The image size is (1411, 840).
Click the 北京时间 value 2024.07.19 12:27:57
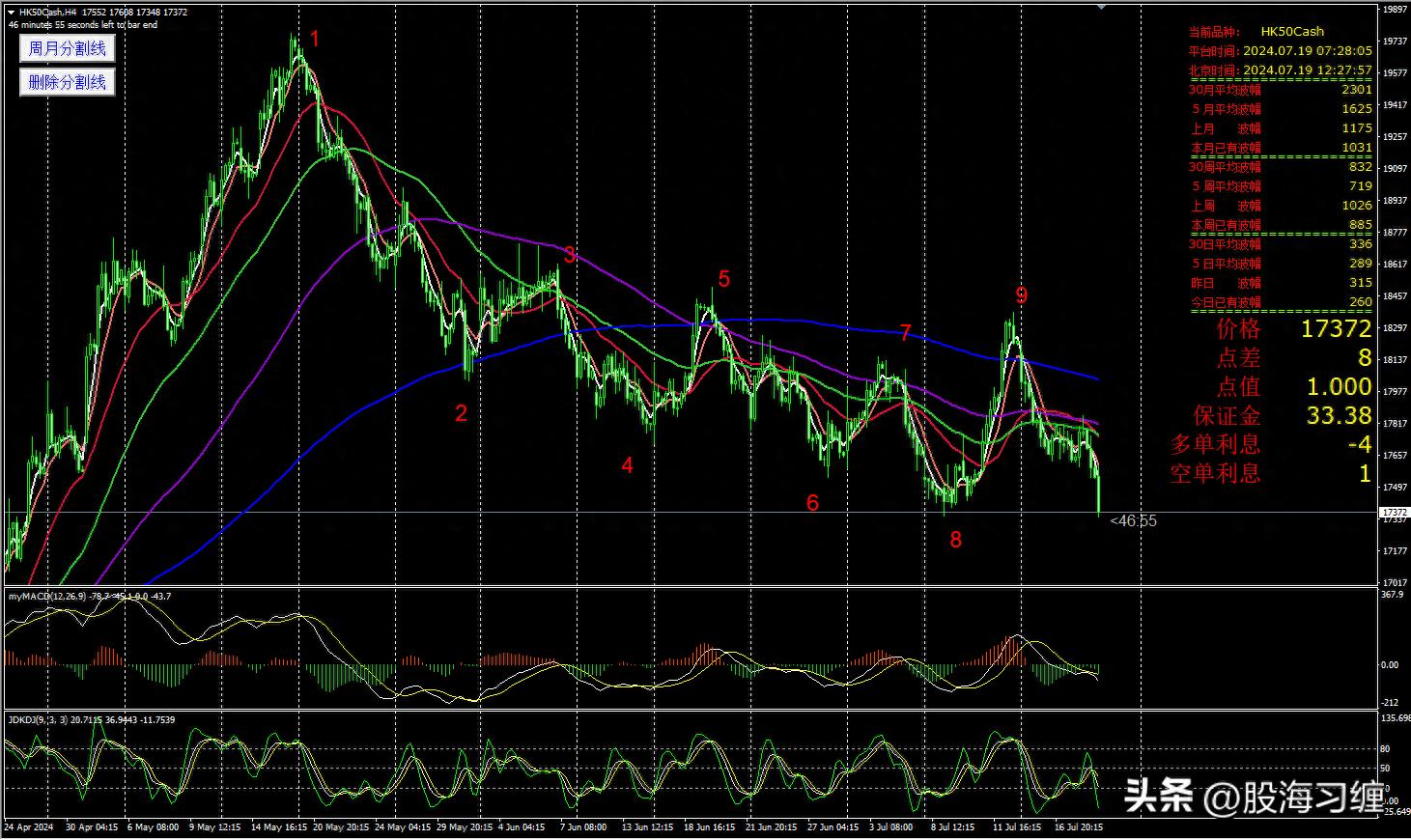(x=1308, y=70)
